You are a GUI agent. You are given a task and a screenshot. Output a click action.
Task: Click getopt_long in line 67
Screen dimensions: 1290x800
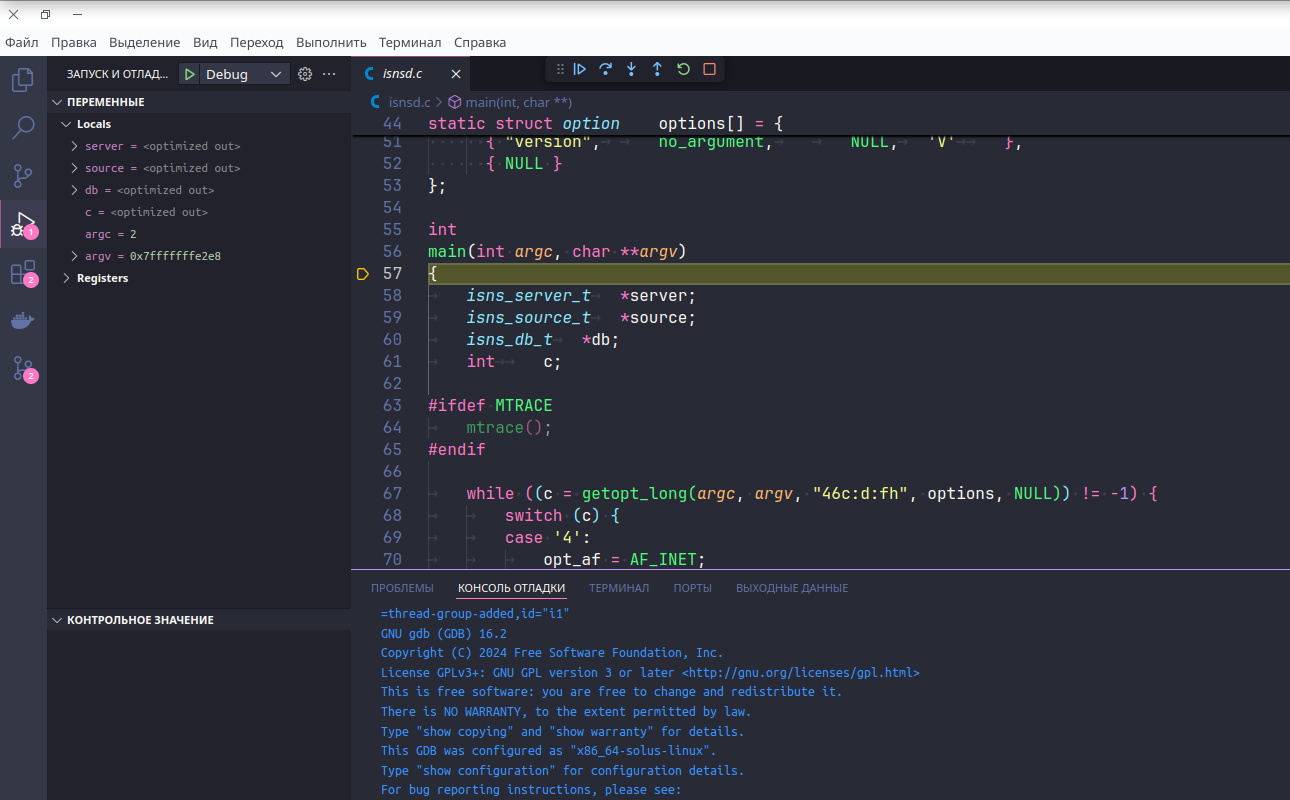pyautogui.click(x=634, y=494)
